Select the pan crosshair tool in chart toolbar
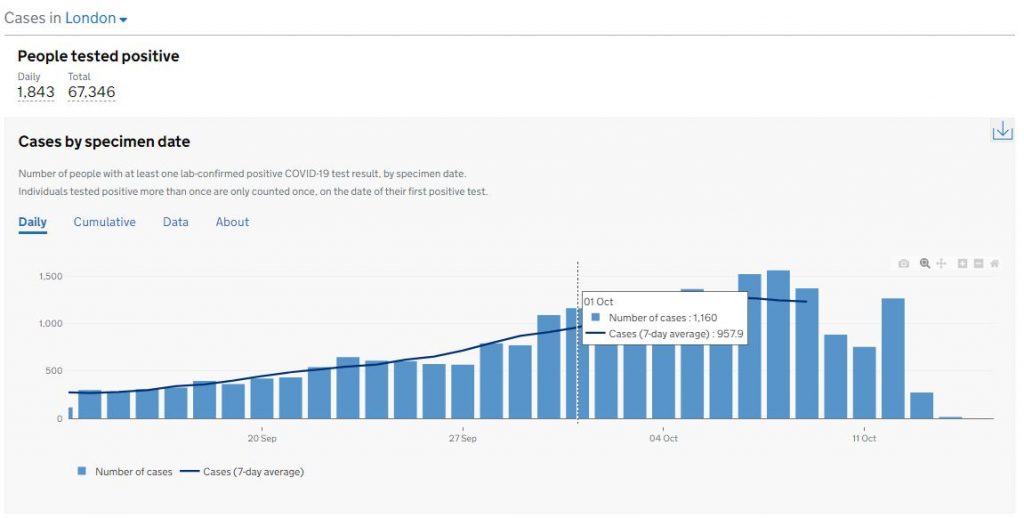 point(941,264)
